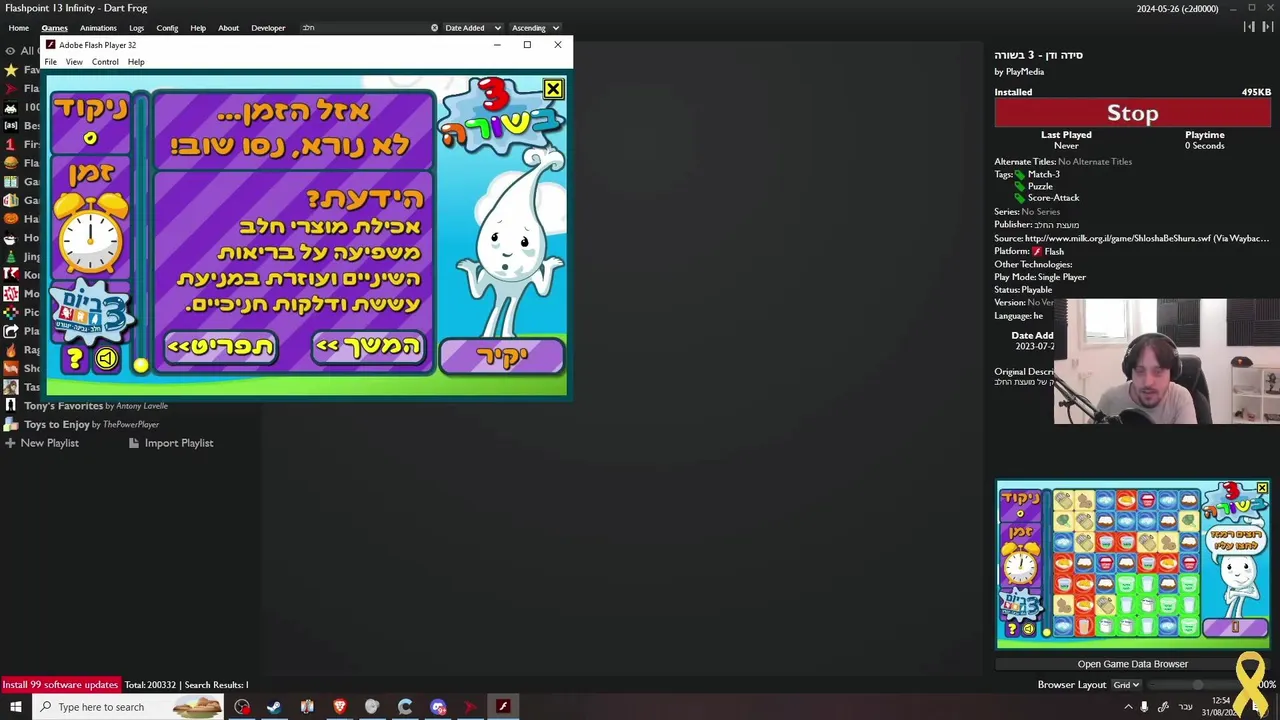
Task: Adjust the thumbnail scale slider
Action: (1197, 685)
